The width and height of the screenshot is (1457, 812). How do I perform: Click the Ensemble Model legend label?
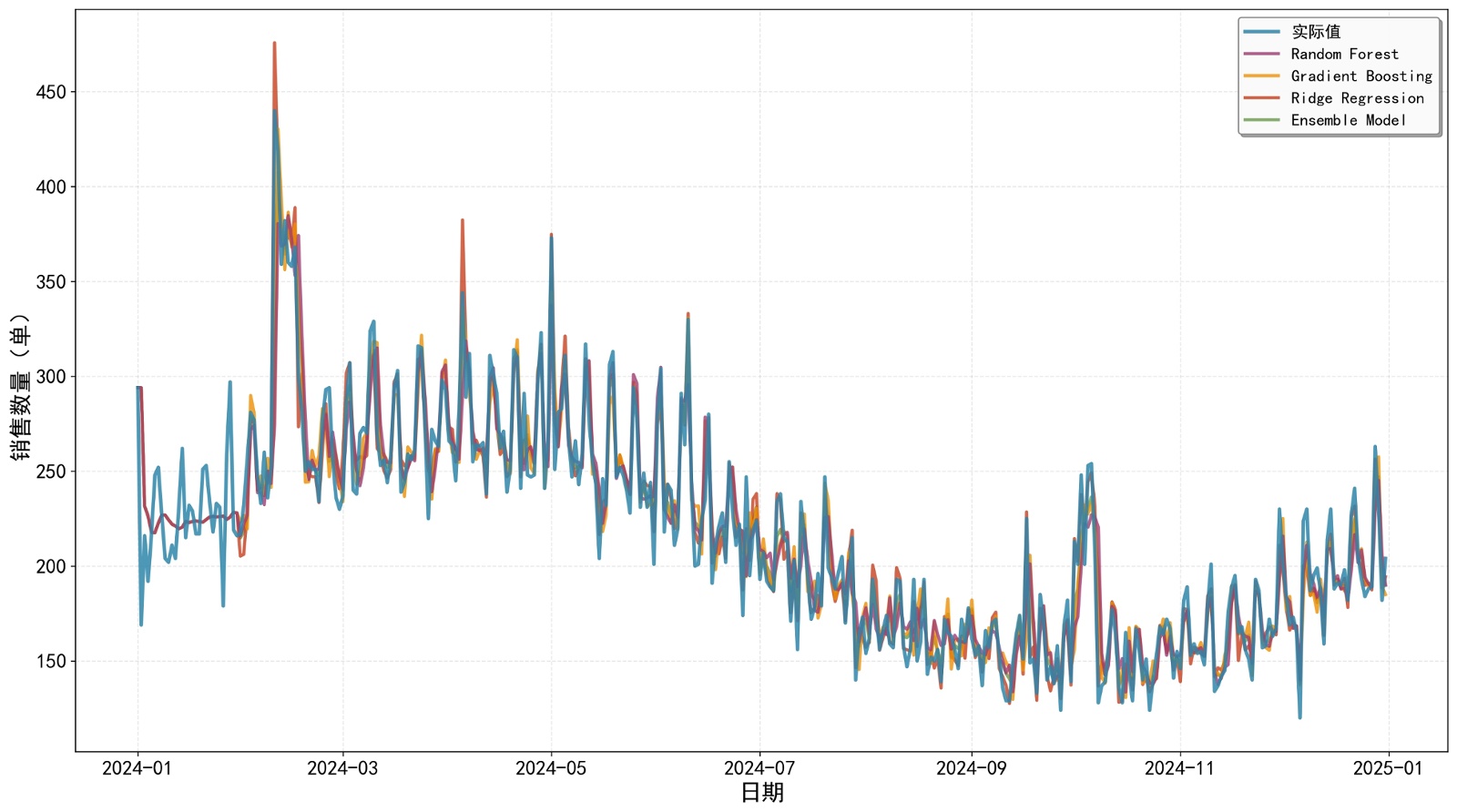pyautogui.click(x=1348, y=120)
